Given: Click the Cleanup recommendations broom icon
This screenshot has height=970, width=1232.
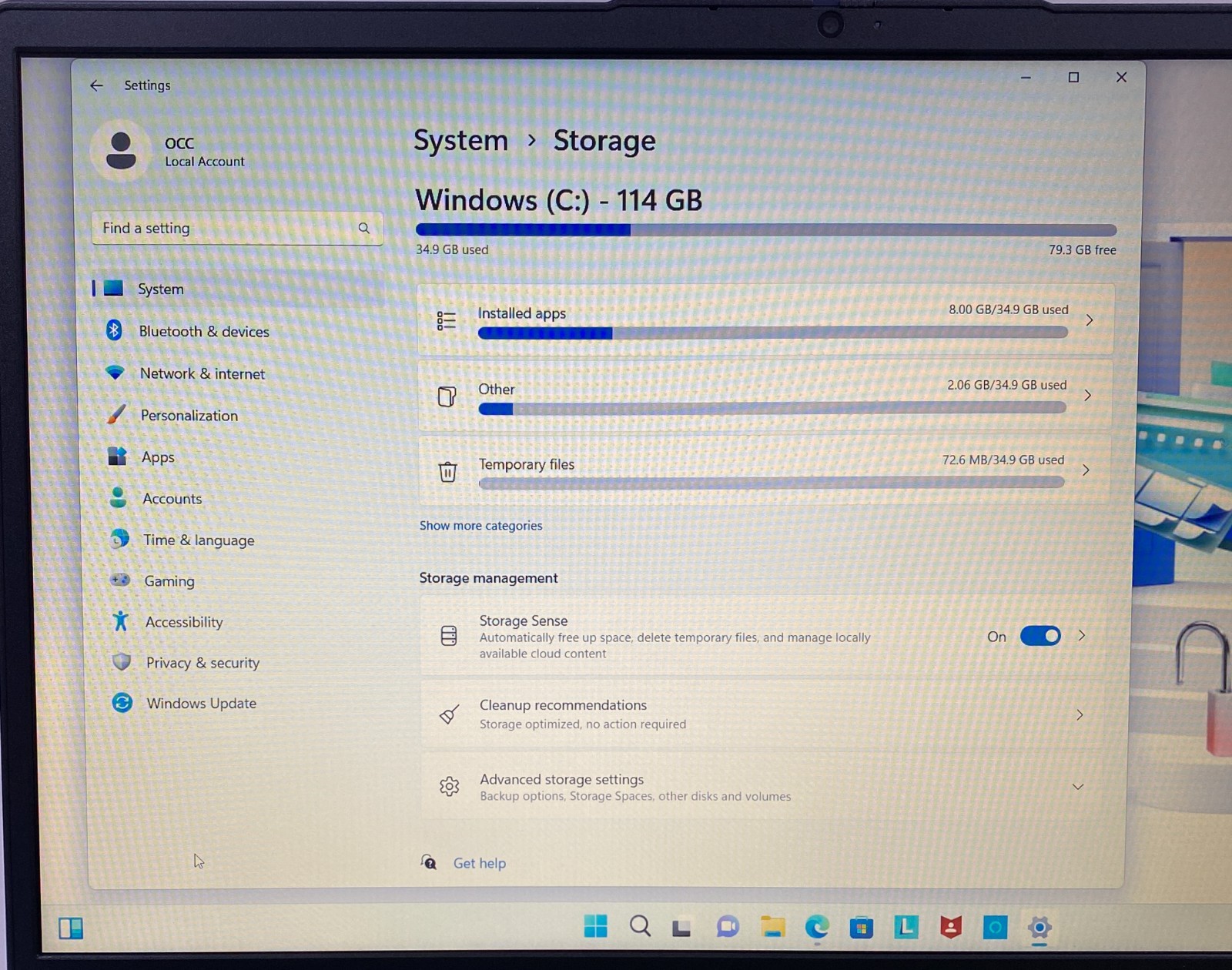Looking at the screenshot, I should pos(449,714).
